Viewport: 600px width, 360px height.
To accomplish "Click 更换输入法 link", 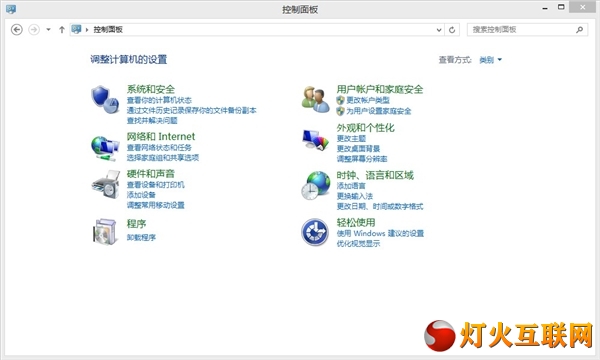I will (354, 196).
